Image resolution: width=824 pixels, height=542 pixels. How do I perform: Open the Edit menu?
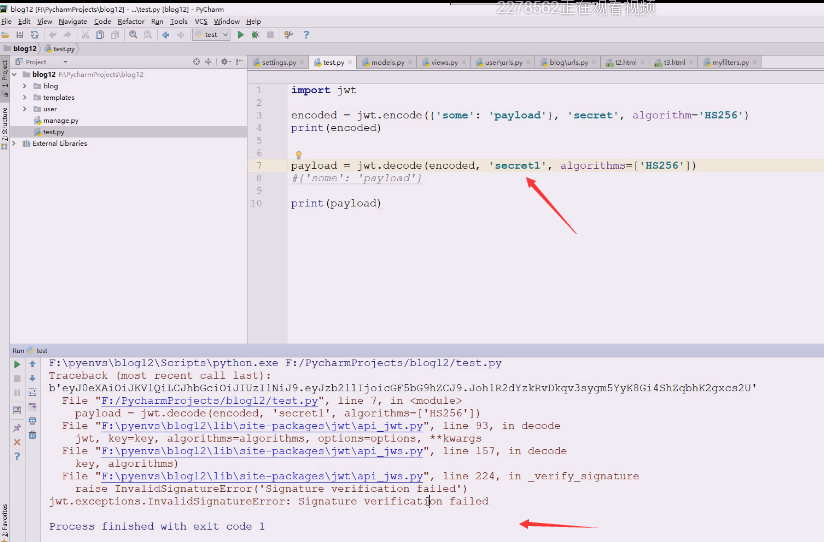[24, 22]
